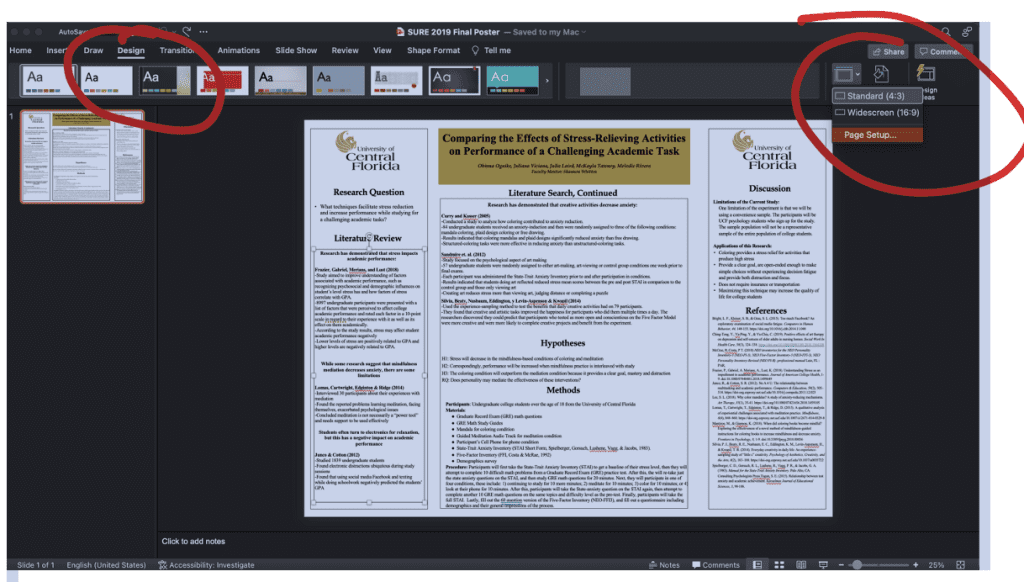Viewport: 1024px width, 582px height.
Task: Click the notes area to add notes
Action: click(193, 542)
